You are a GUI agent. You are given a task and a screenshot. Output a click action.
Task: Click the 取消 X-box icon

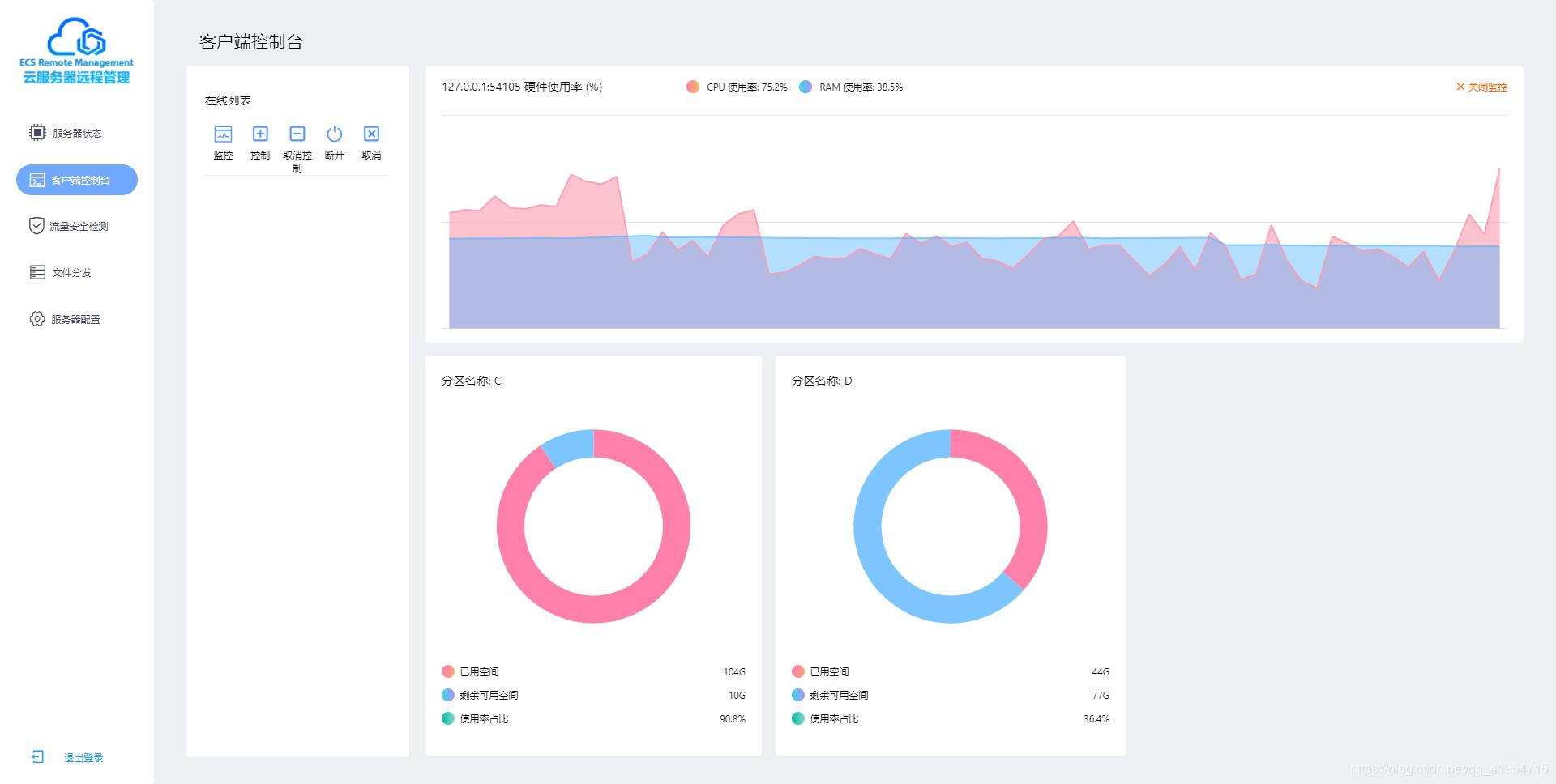[371, 134]
